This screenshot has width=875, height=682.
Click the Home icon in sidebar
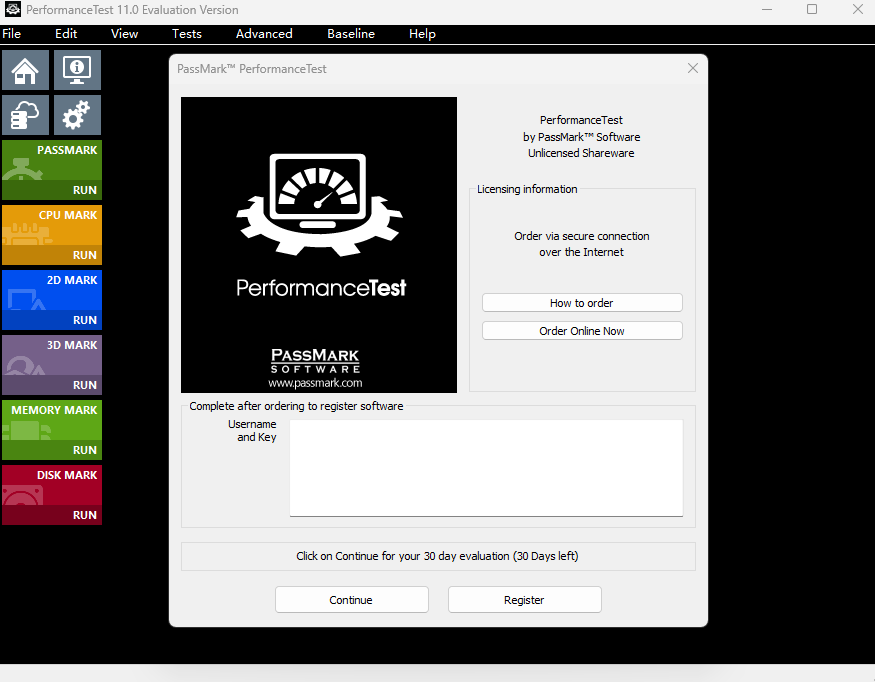(x=25, y=71)
